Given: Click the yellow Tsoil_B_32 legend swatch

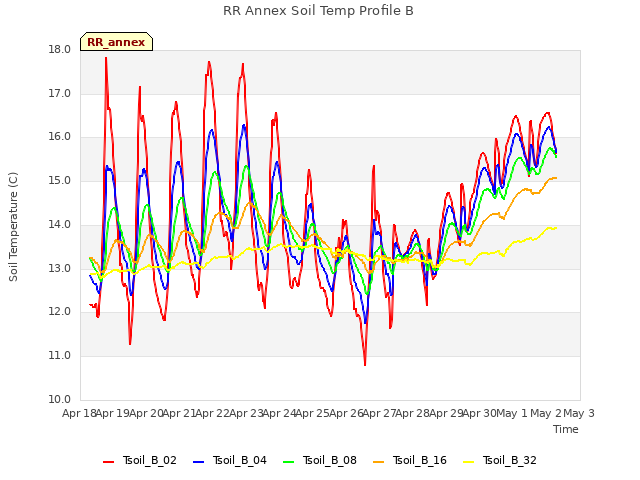Looking at the screenshot, I should coord(469,462).
